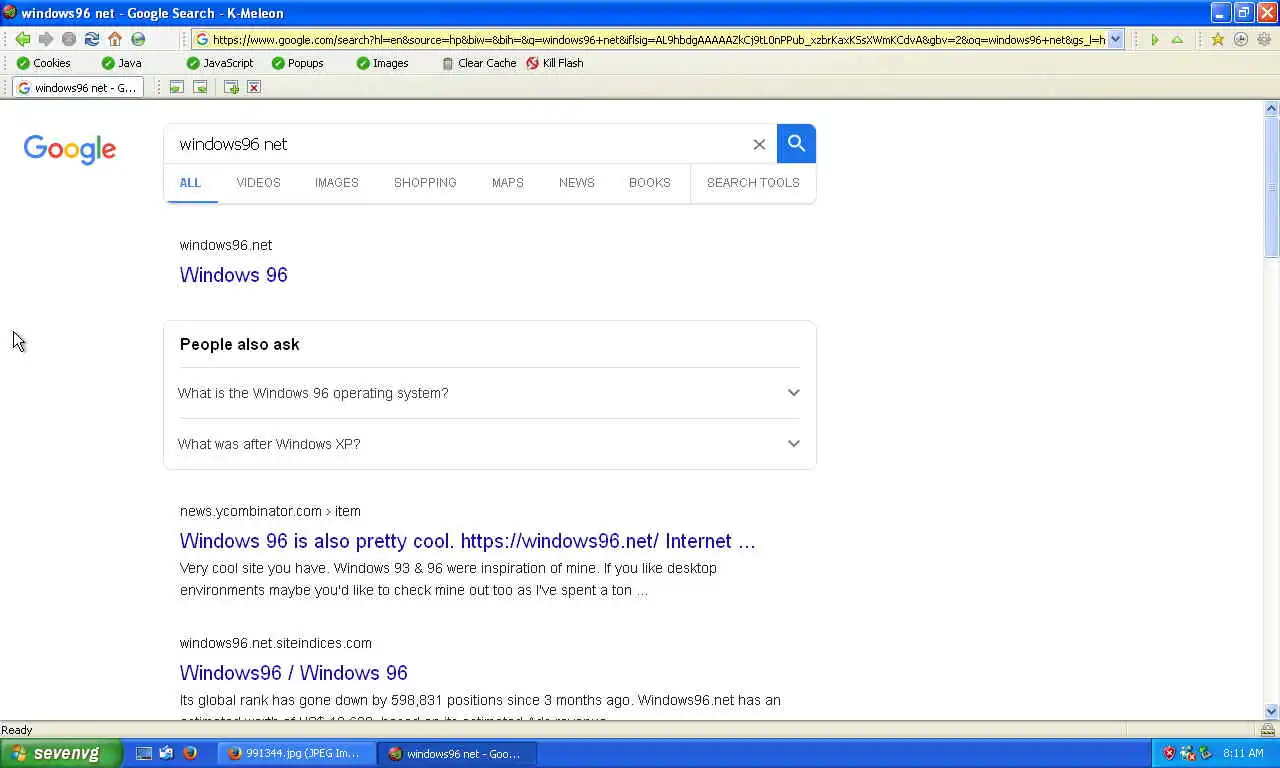Click the green Up arrow icon
The image size is (1280, 768).
point(1177,40)
